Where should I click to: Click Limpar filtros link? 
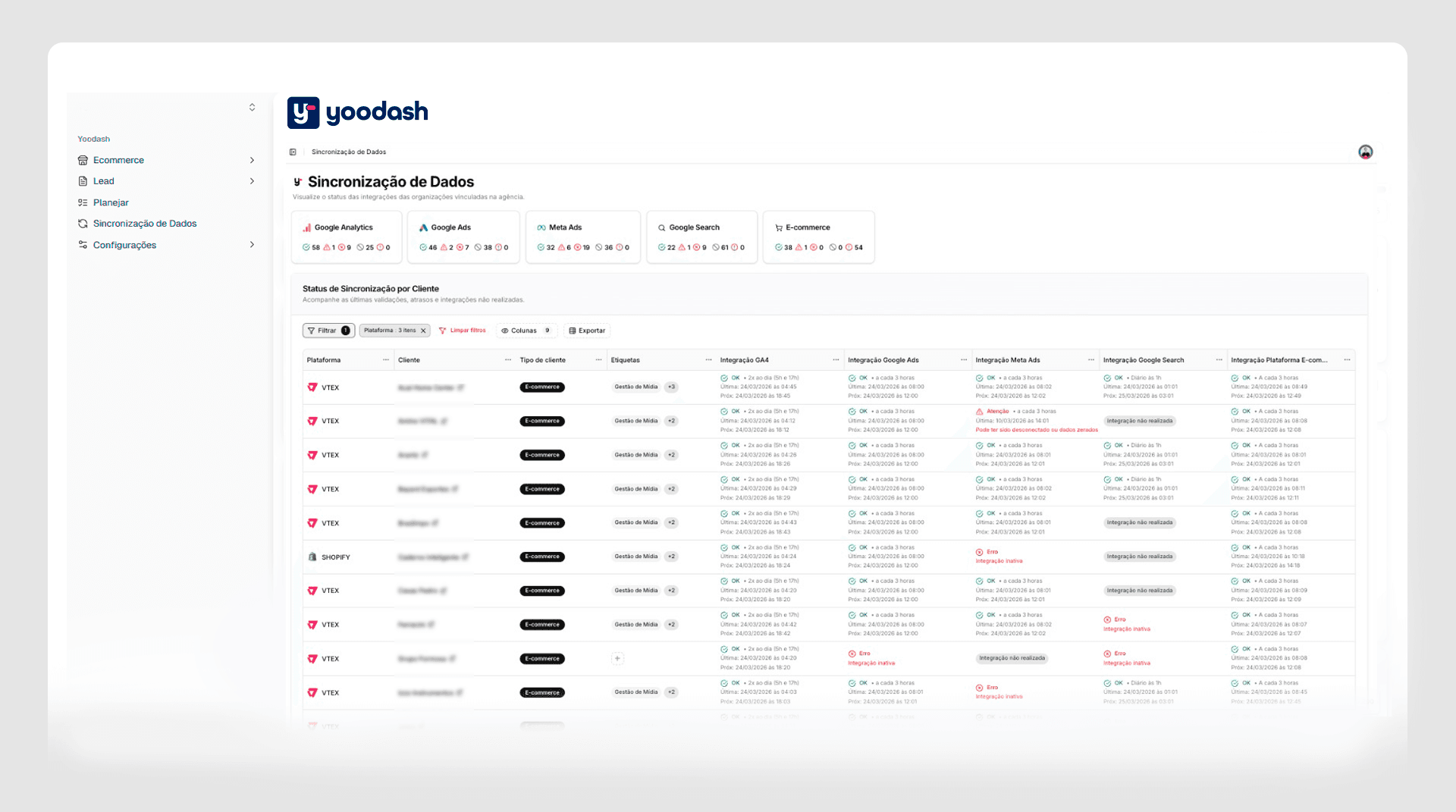point(463,331)
